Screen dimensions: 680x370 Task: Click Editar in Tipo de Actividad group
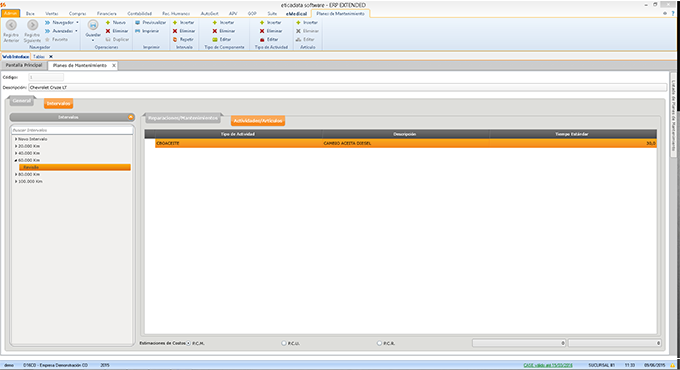(x=269, y=39)
